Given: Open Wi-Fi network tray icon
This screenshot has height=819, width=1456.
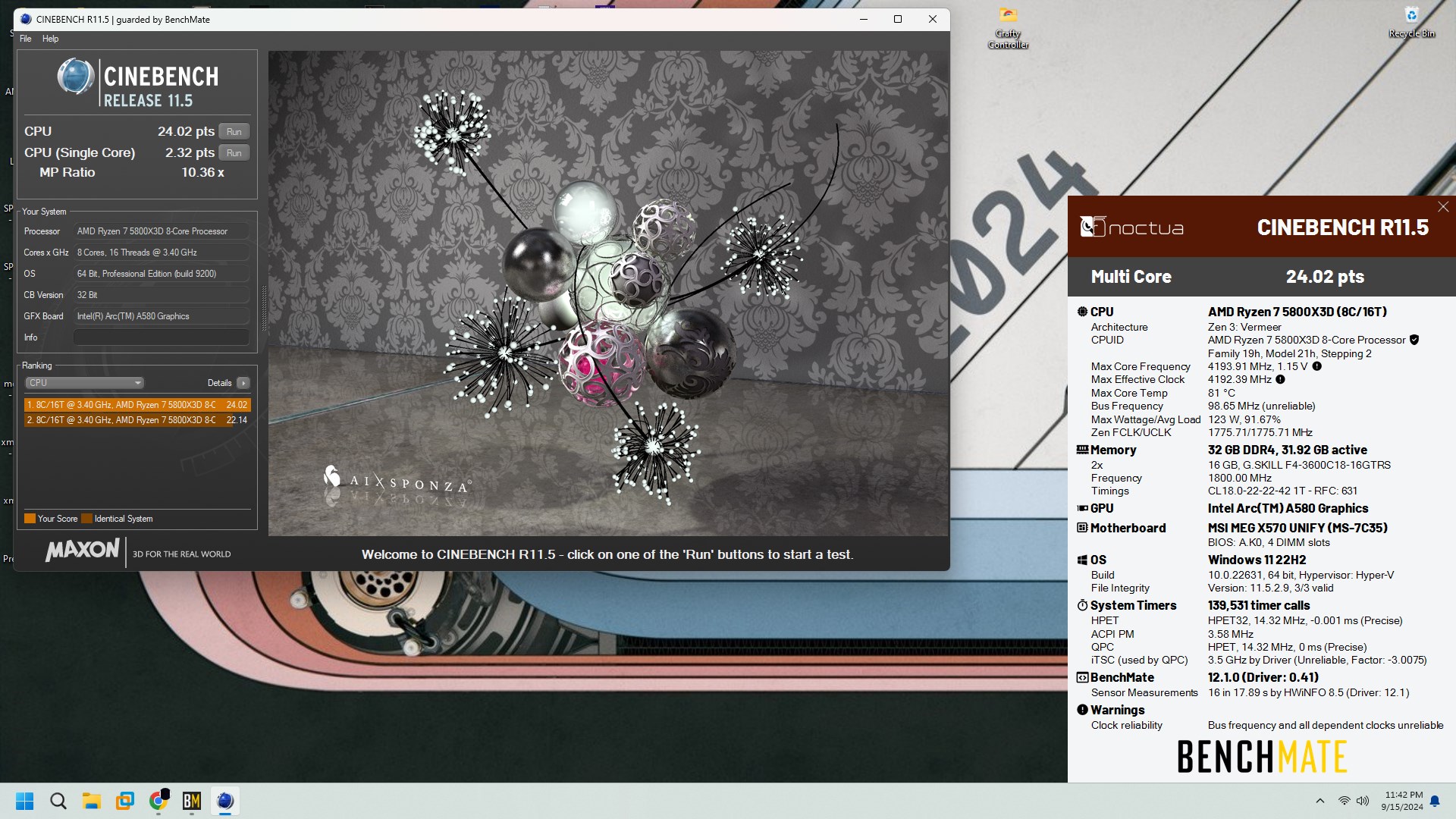Looking at the screenshot, I should pyautogui.click(x=1344, y=801).
